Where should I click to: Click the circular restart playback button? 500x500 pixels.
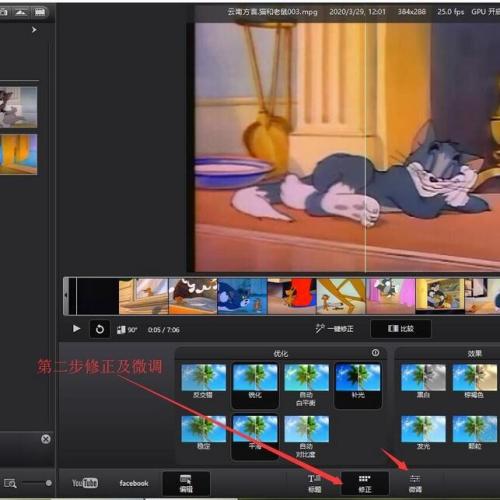(x=100, y=329)
